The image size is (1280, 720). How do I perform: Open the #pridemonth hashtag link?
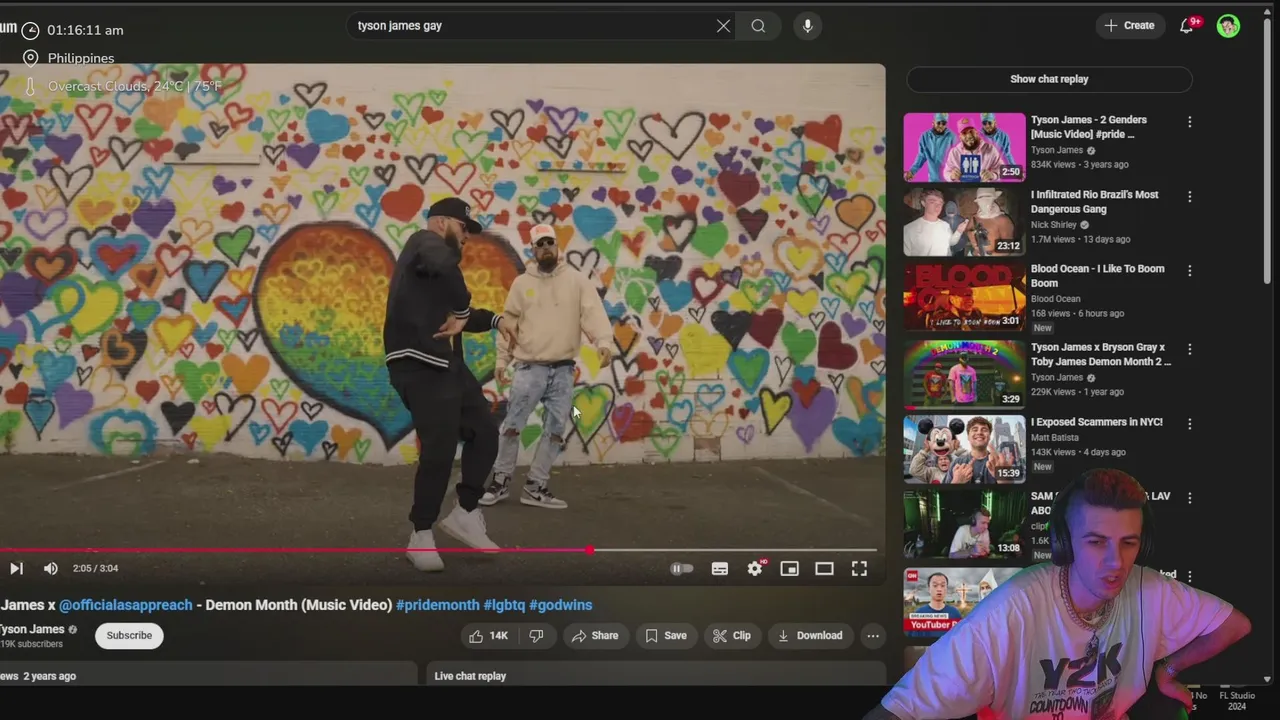437,605
